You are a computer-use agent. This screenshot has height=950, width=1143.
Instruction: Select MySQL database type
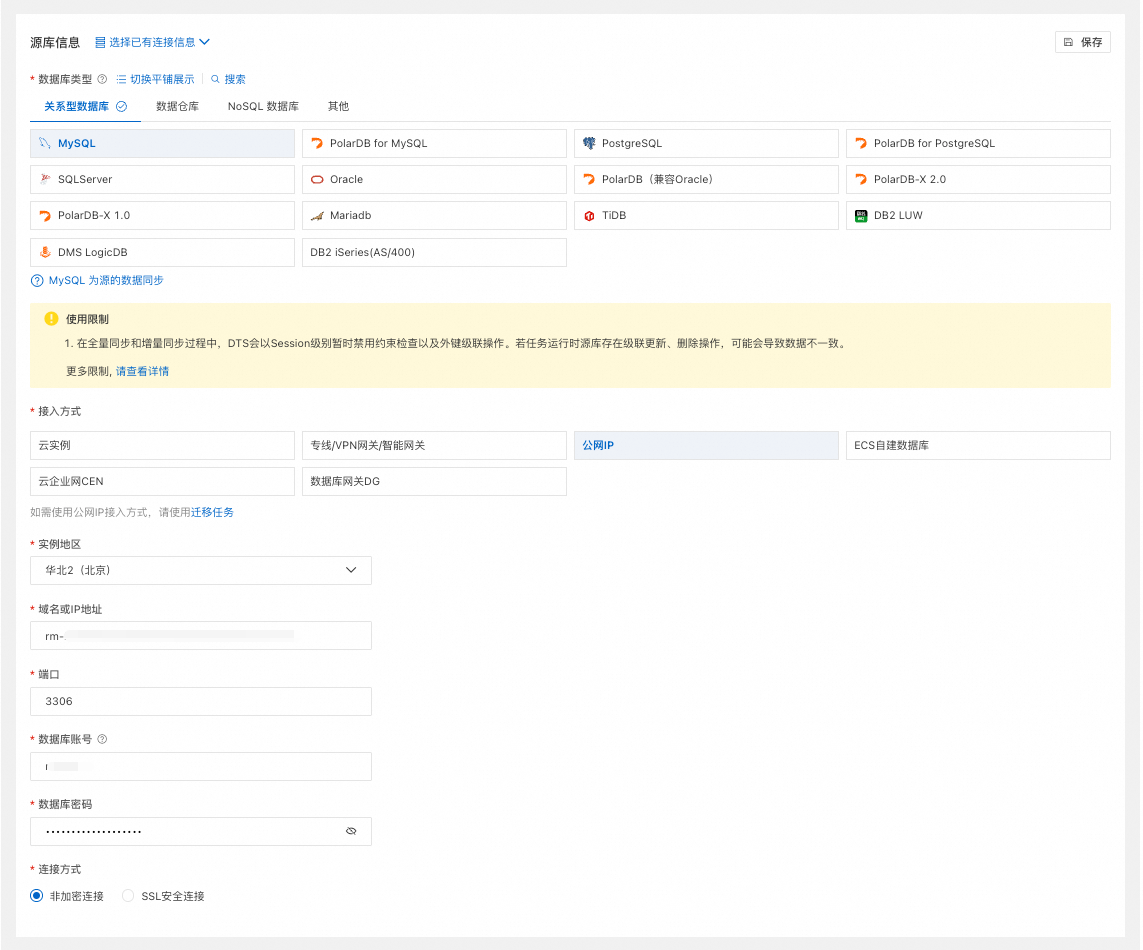point(162,144)
